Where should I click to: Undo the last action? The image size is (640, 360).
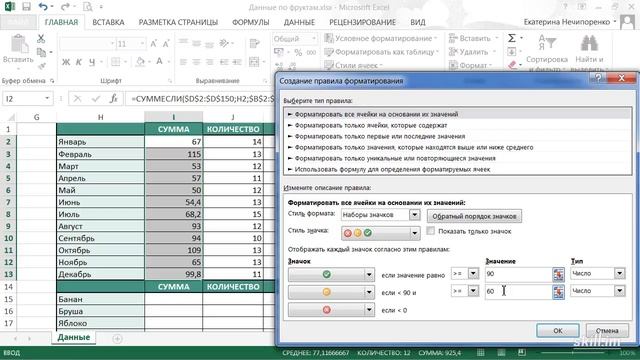click(43, 7)
